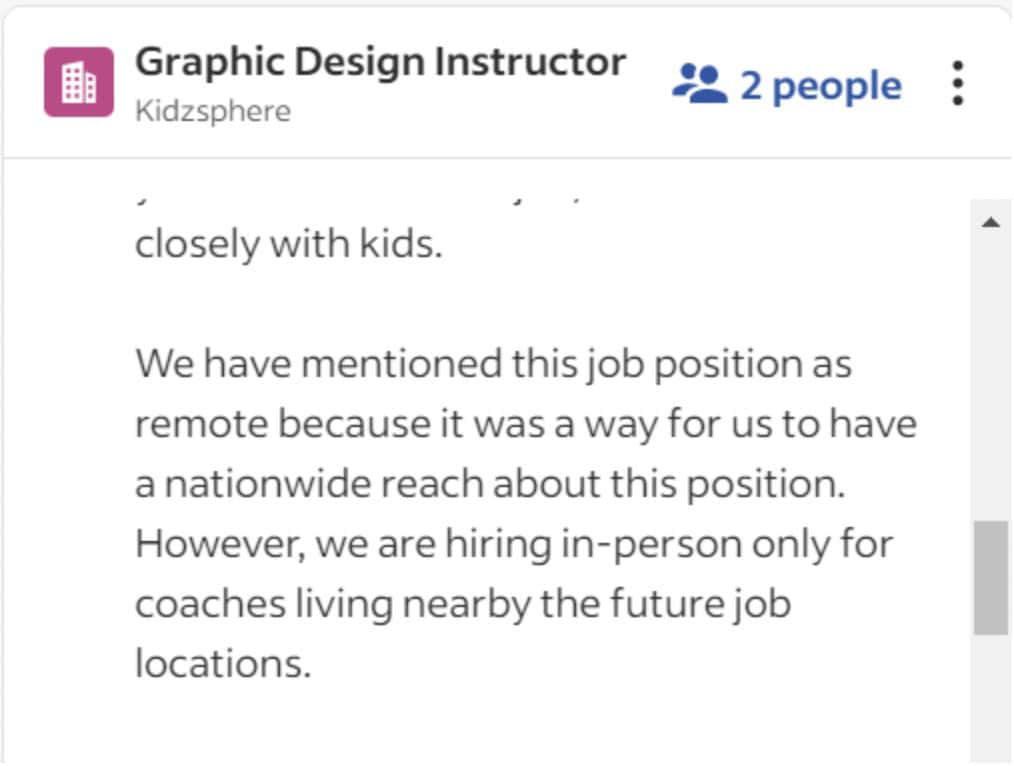
Task: Click the scrollbar up arrow
Action: pyautogui.click(x=991, y=223)
